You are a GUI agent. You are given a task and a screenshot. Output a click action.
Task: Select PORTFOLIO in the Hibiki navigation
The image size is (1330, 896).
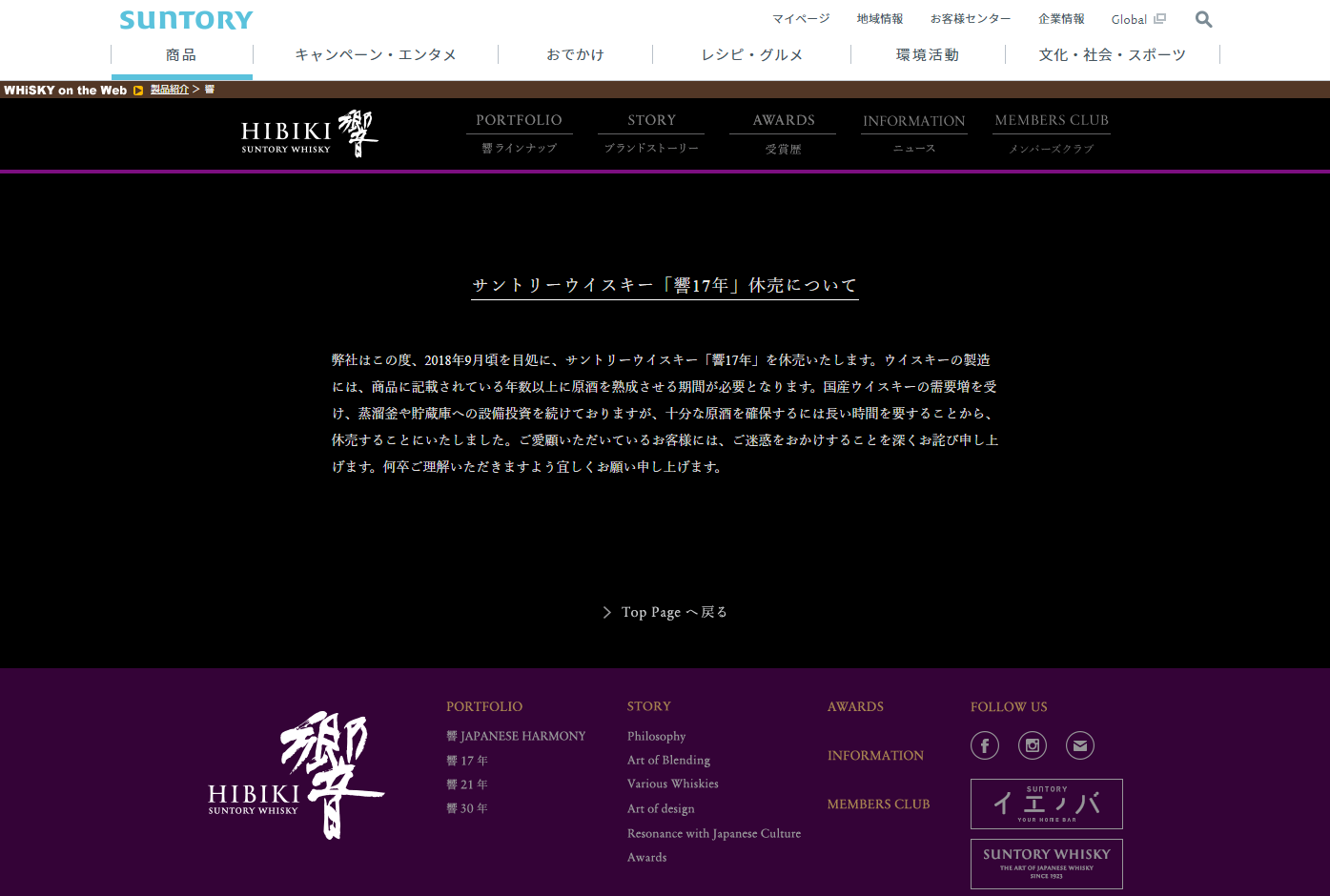coord(520,132)
